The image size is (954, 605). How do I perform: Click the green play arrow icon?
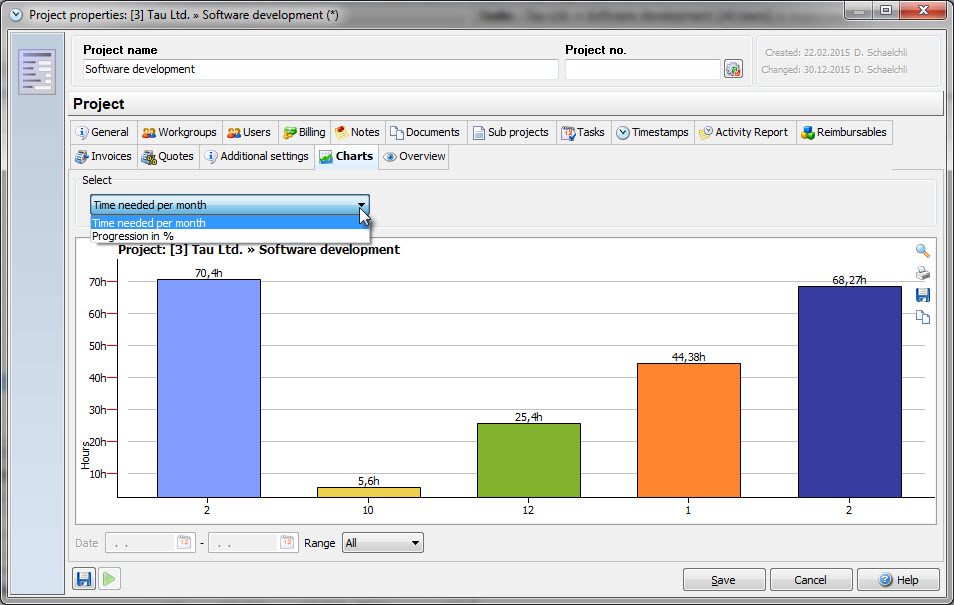[x=109, y=579]
